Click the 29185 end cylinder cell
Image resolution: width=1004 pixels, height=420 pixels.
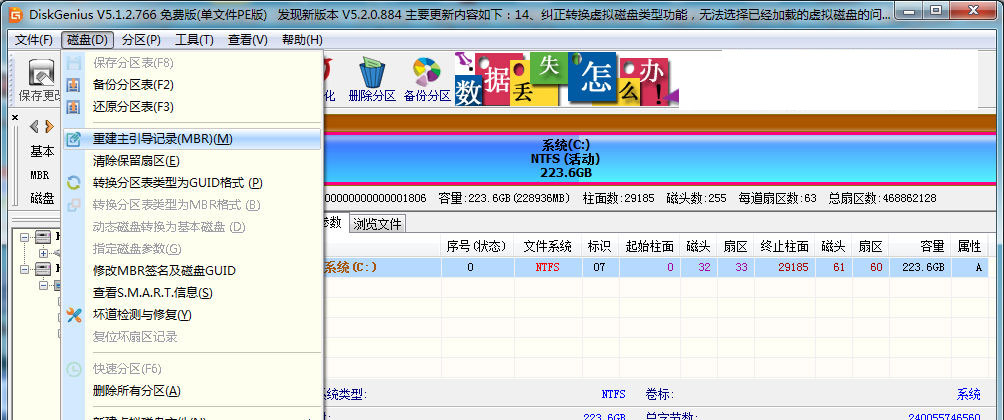tap(784, 268)
